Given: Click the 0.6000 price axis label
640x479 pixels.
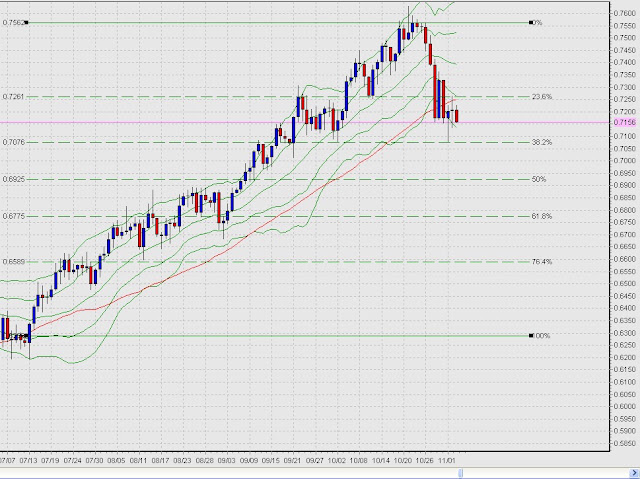Looking at the screenshot, I should click(624, 406).
